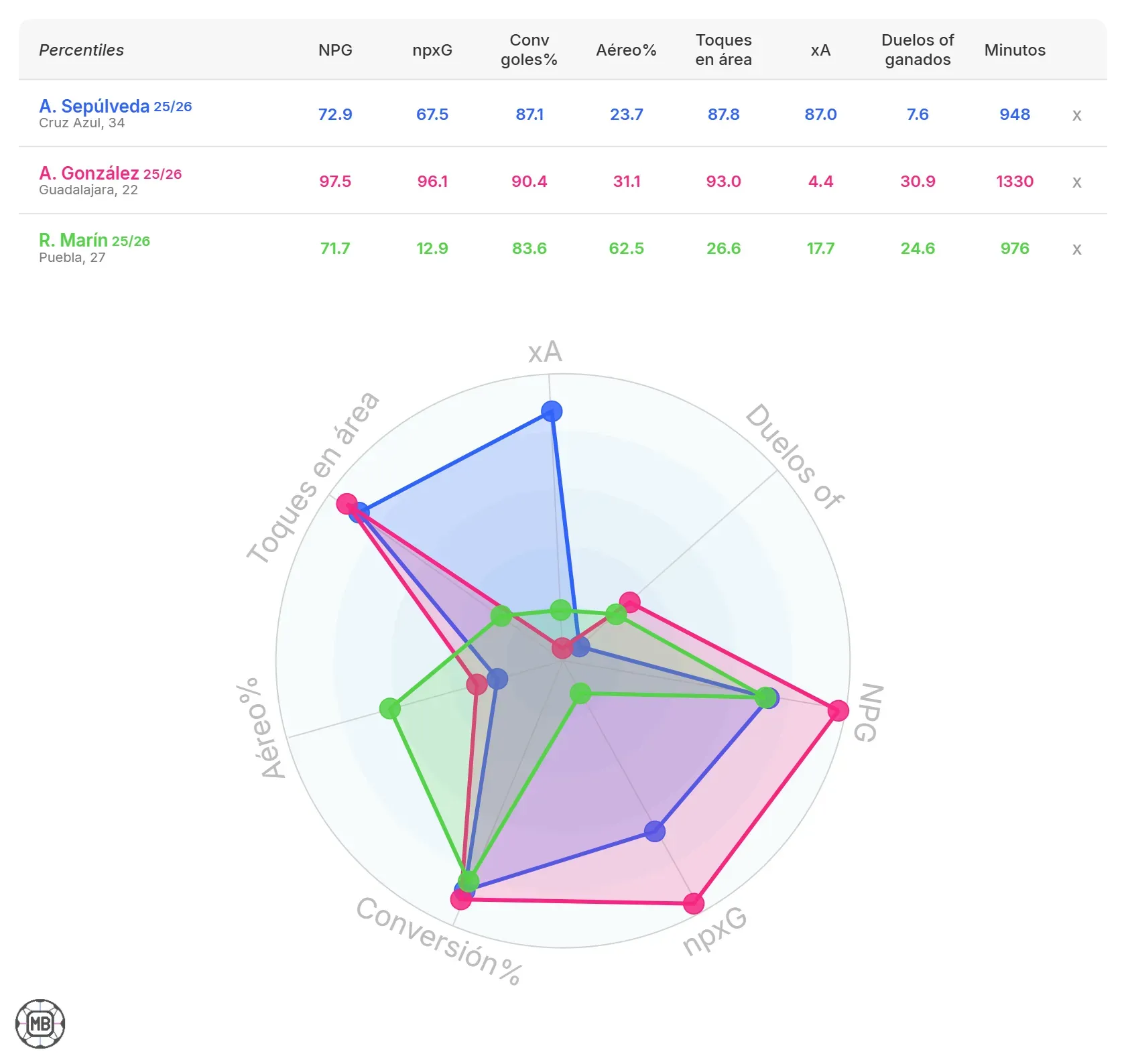Click blue npxG point on radar
This screenshot has height=1064, width=1126.
(x=655, y=832)
